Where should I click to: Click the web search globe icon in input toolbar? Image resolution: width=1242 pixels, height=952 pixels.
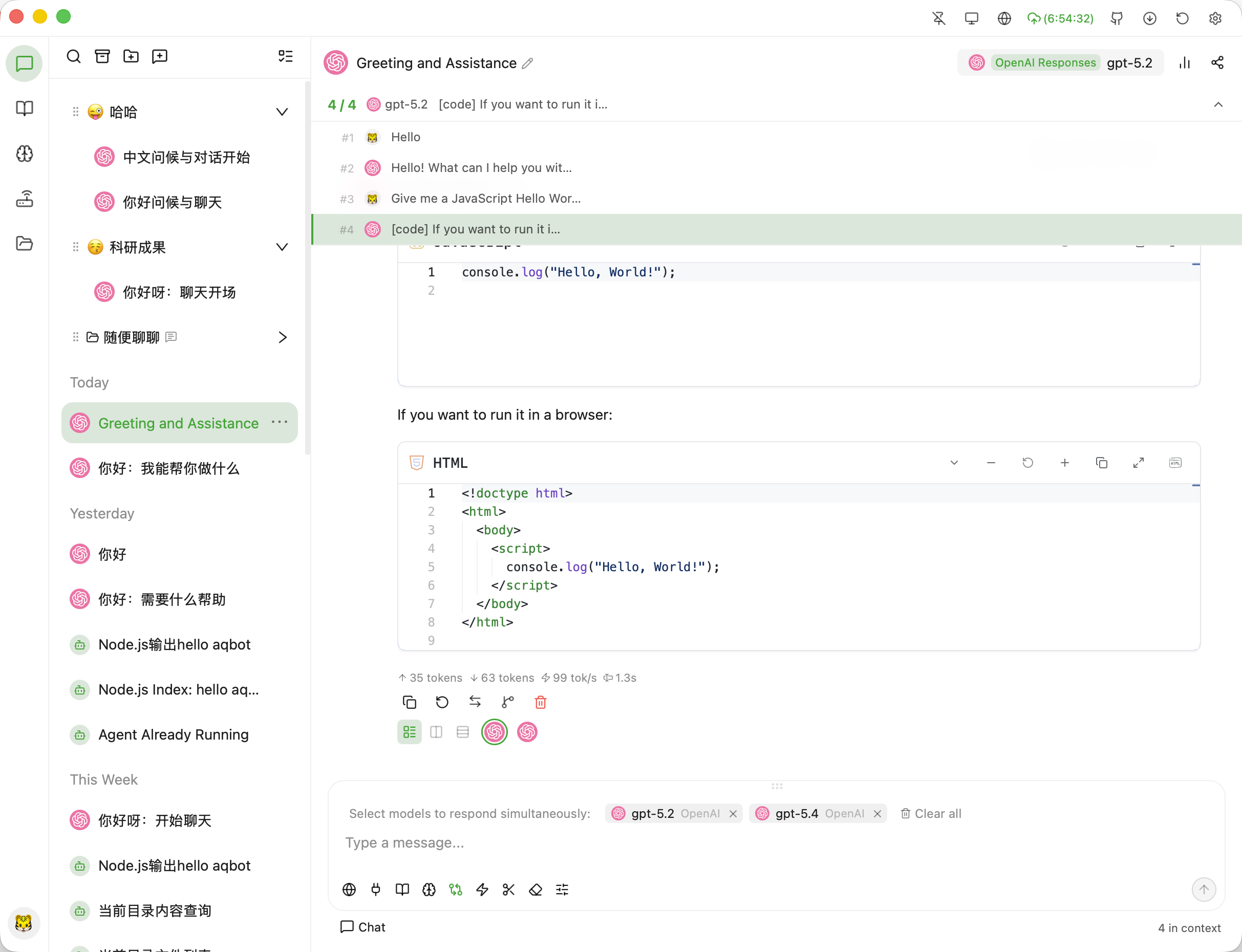(x=349, y=890)
